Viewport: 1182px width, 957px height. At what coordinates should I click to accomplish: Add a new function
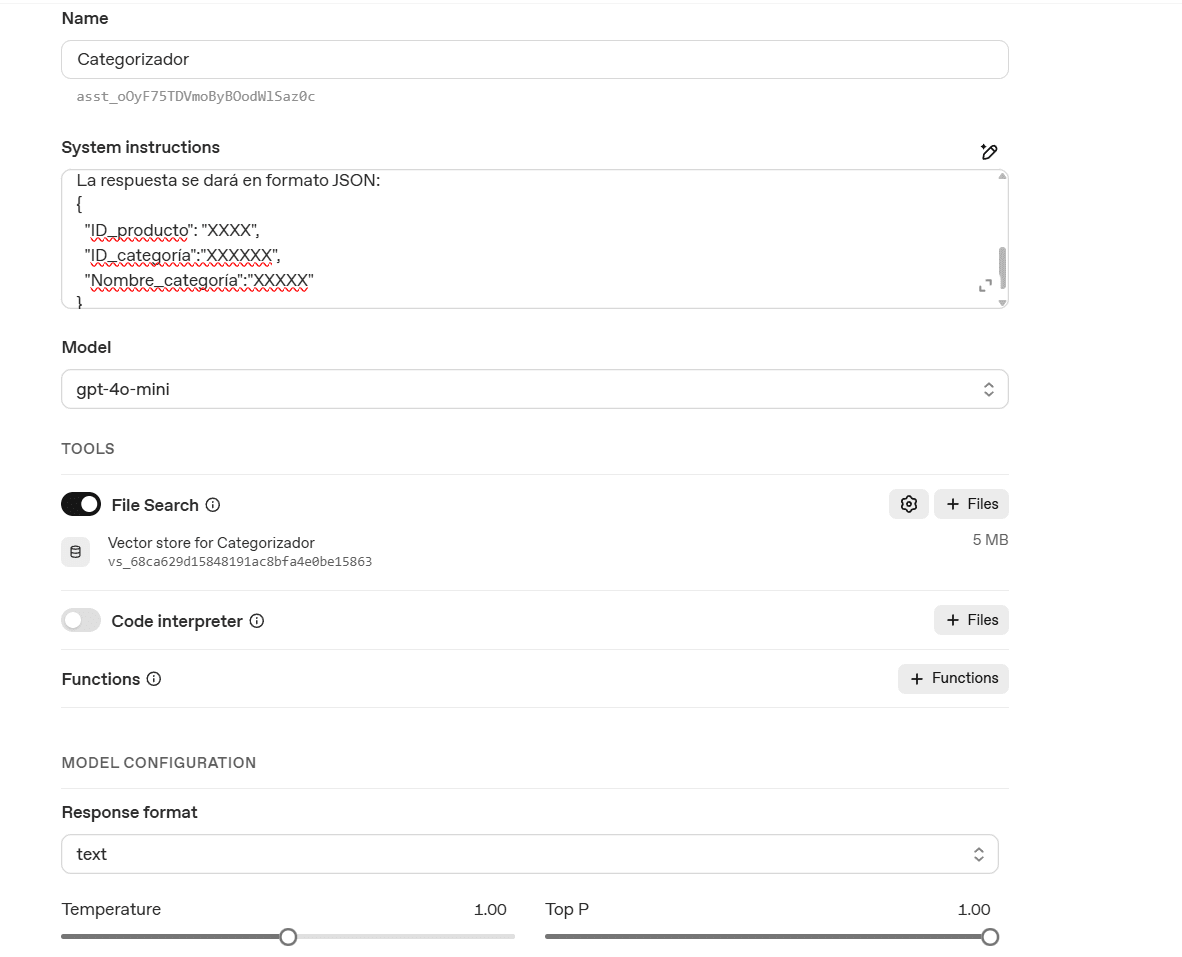click(953, 678)
